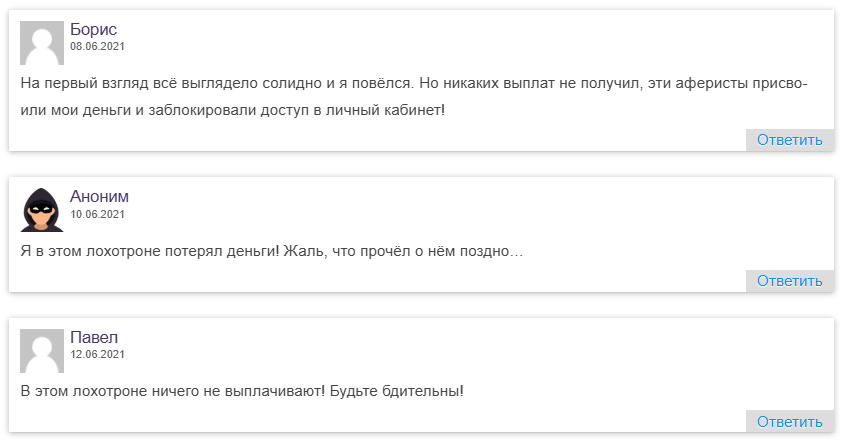Open the Борис username link
This screenshot has height=448, width=851.
93,30
